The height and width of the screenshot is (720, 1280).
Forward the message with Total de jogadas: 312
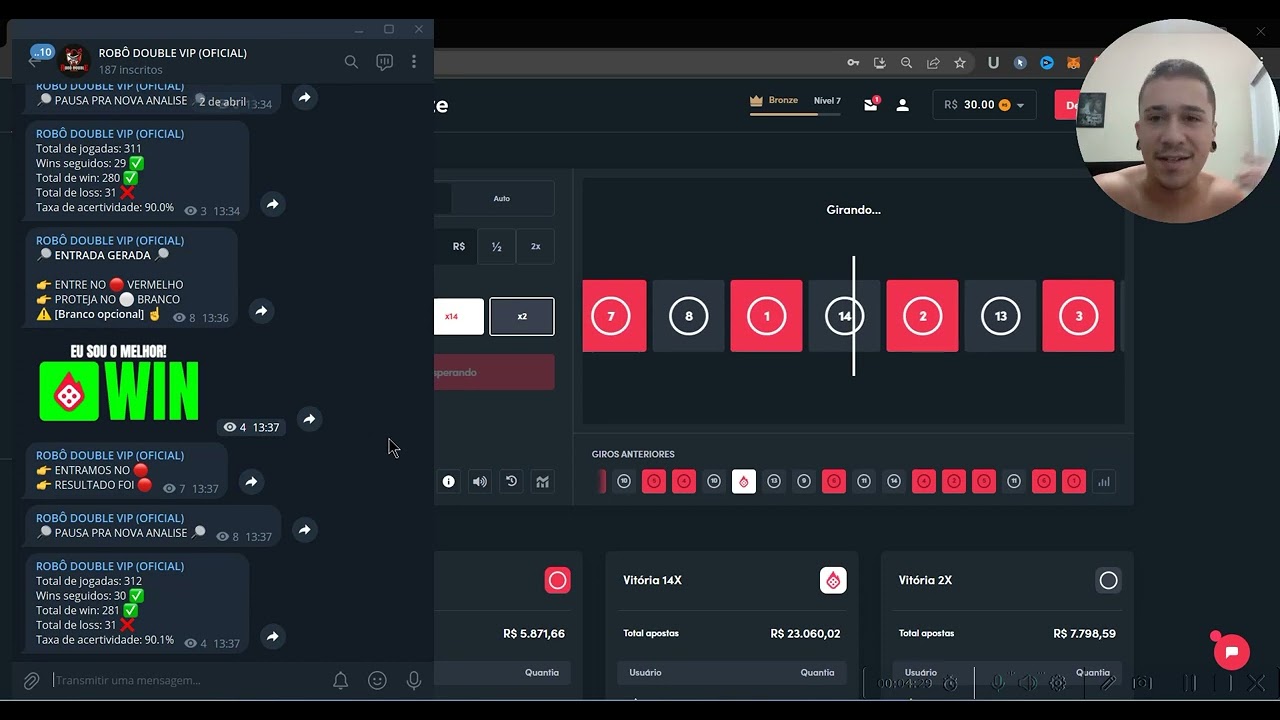272,636
